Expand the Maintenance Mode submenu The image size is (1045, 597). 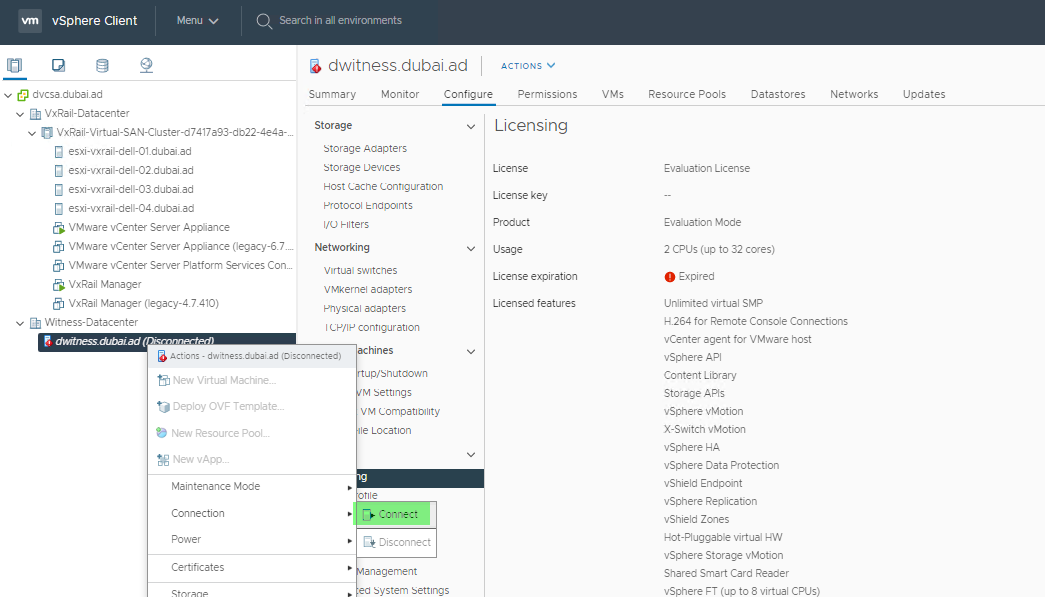pos(252,486)
